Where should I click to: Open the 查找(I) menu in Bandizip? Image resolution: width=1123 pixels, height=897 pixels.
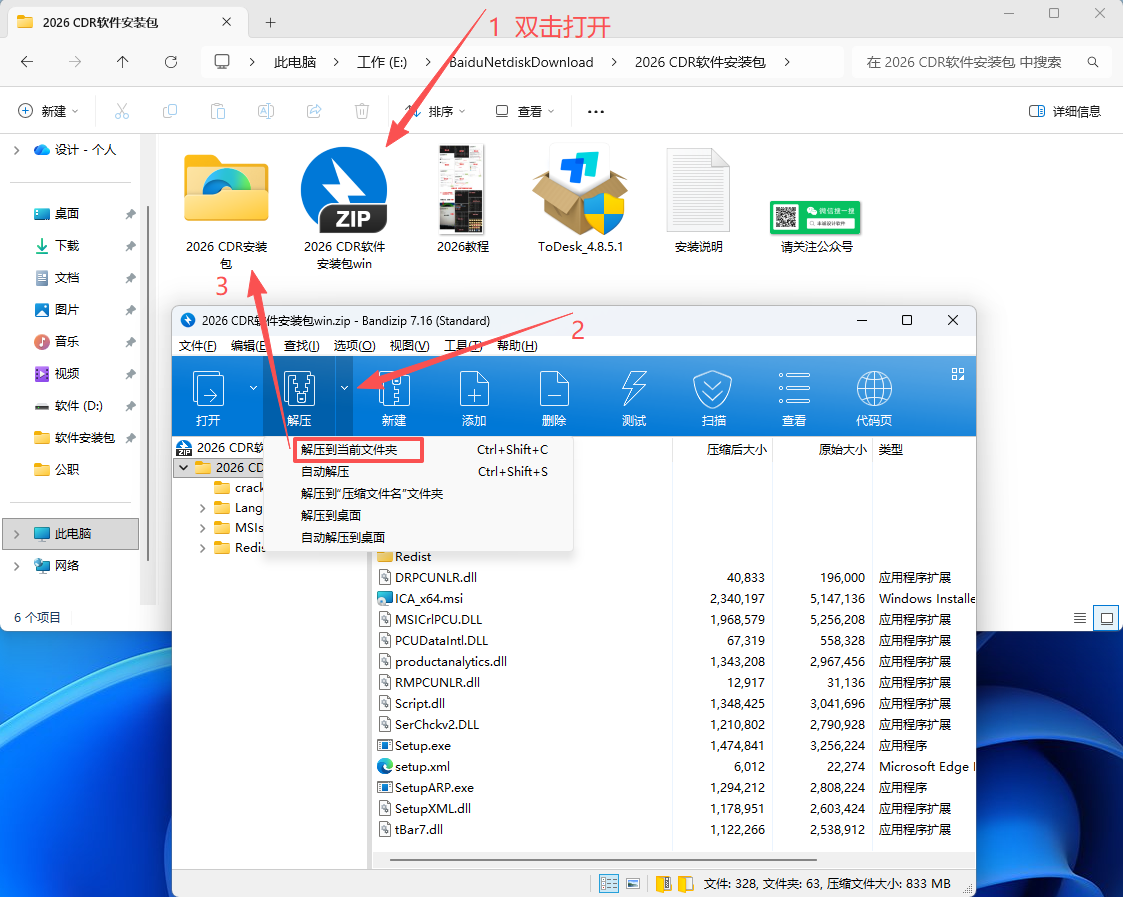pyautogui.click(x=302, y=345)
